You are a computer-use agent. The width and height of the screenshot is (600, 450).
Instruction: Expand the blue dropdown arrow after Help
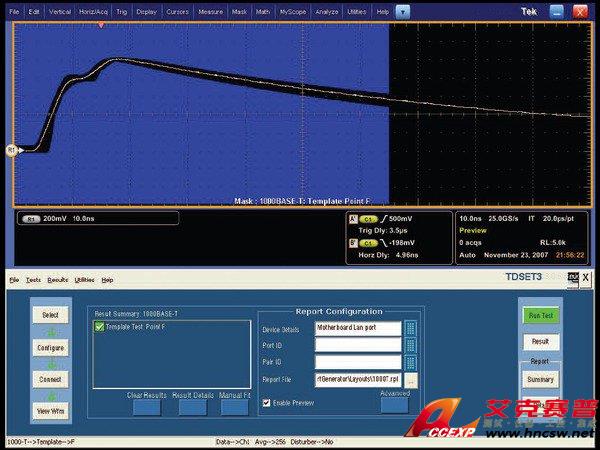pyautogui.click(x=401, y=11)
